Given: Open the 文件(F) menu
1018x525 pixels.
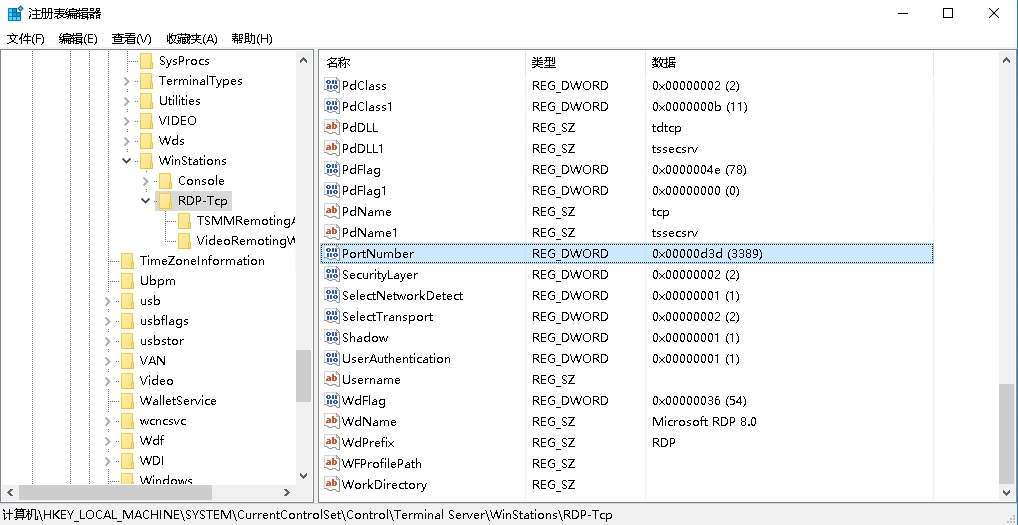Looking at the screenshot, I should click(26, 39).
